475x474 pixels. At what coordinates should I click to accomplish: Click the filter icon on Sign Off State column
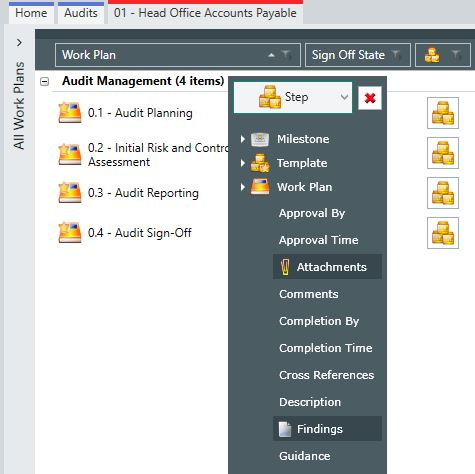[396, 55]
